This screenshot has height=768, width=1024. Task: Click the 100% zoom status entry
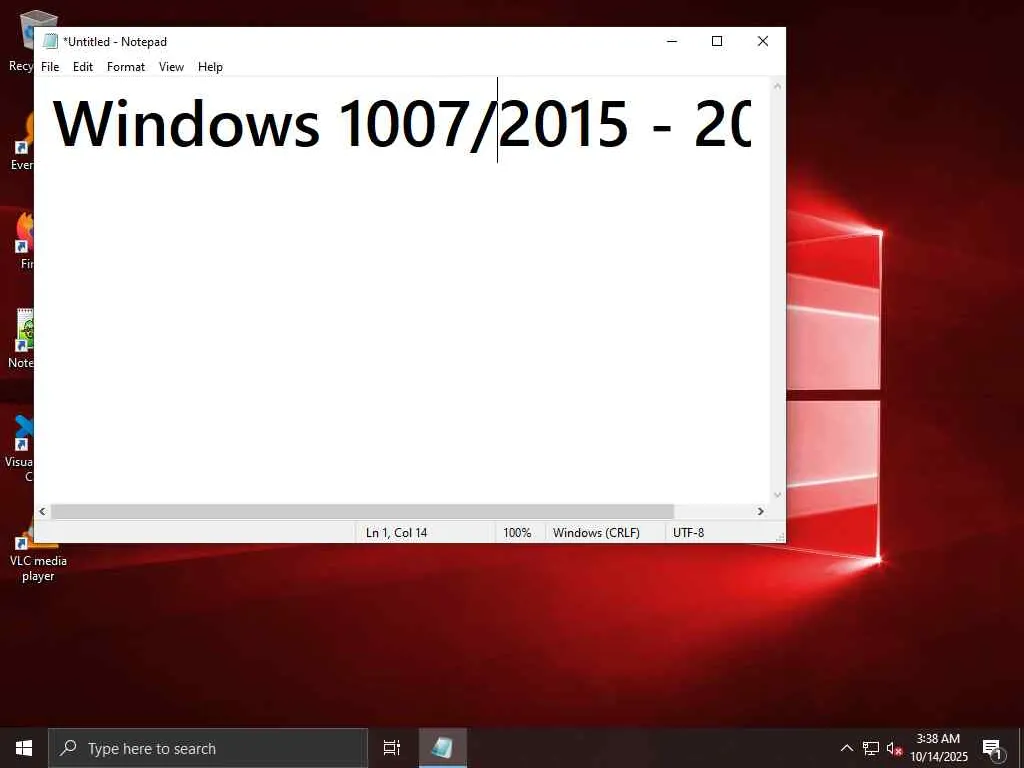[517, 532]
